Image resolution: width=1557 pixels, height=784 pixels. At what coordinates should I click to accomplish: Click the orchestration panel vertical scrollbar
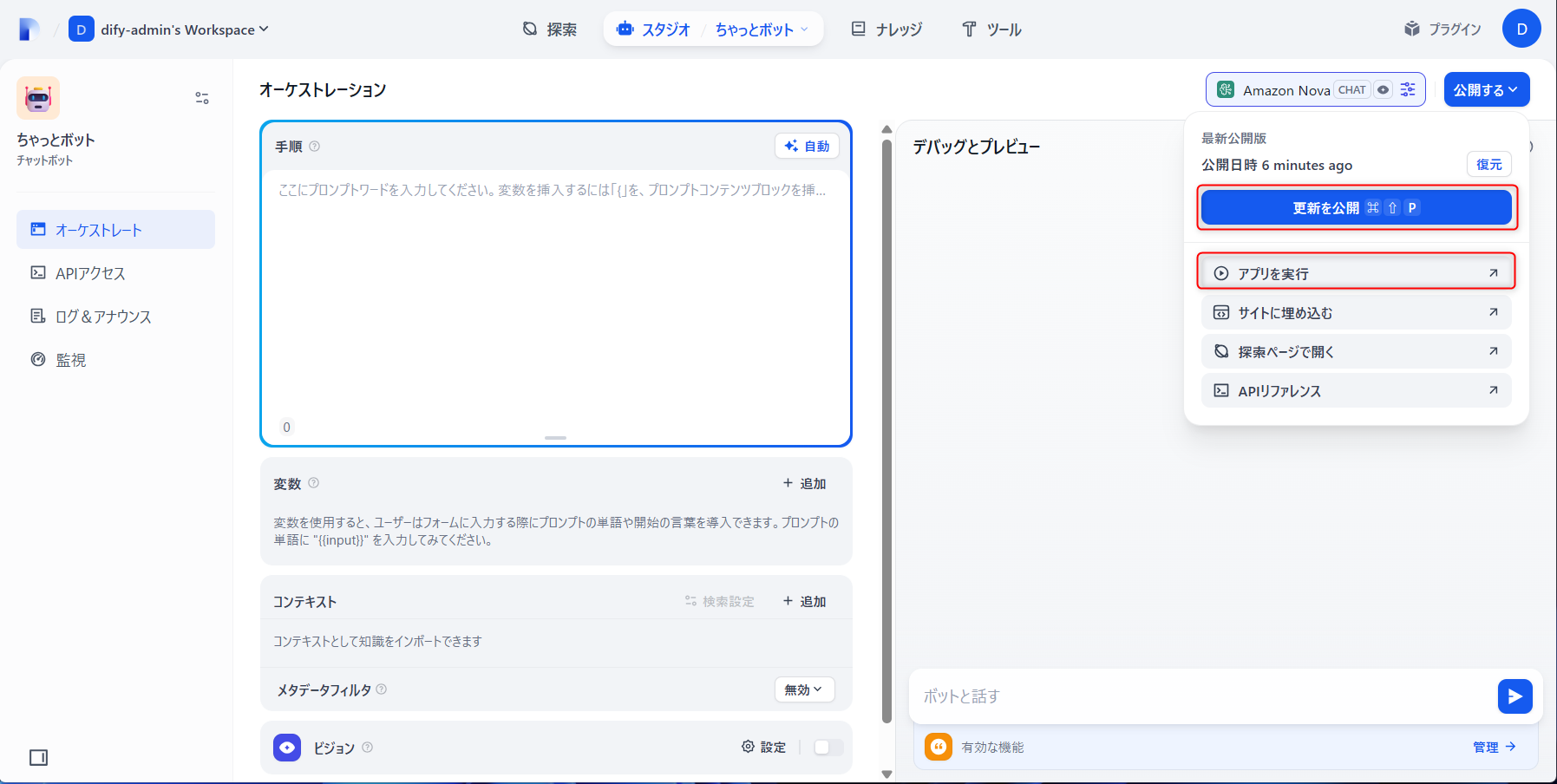886,431
